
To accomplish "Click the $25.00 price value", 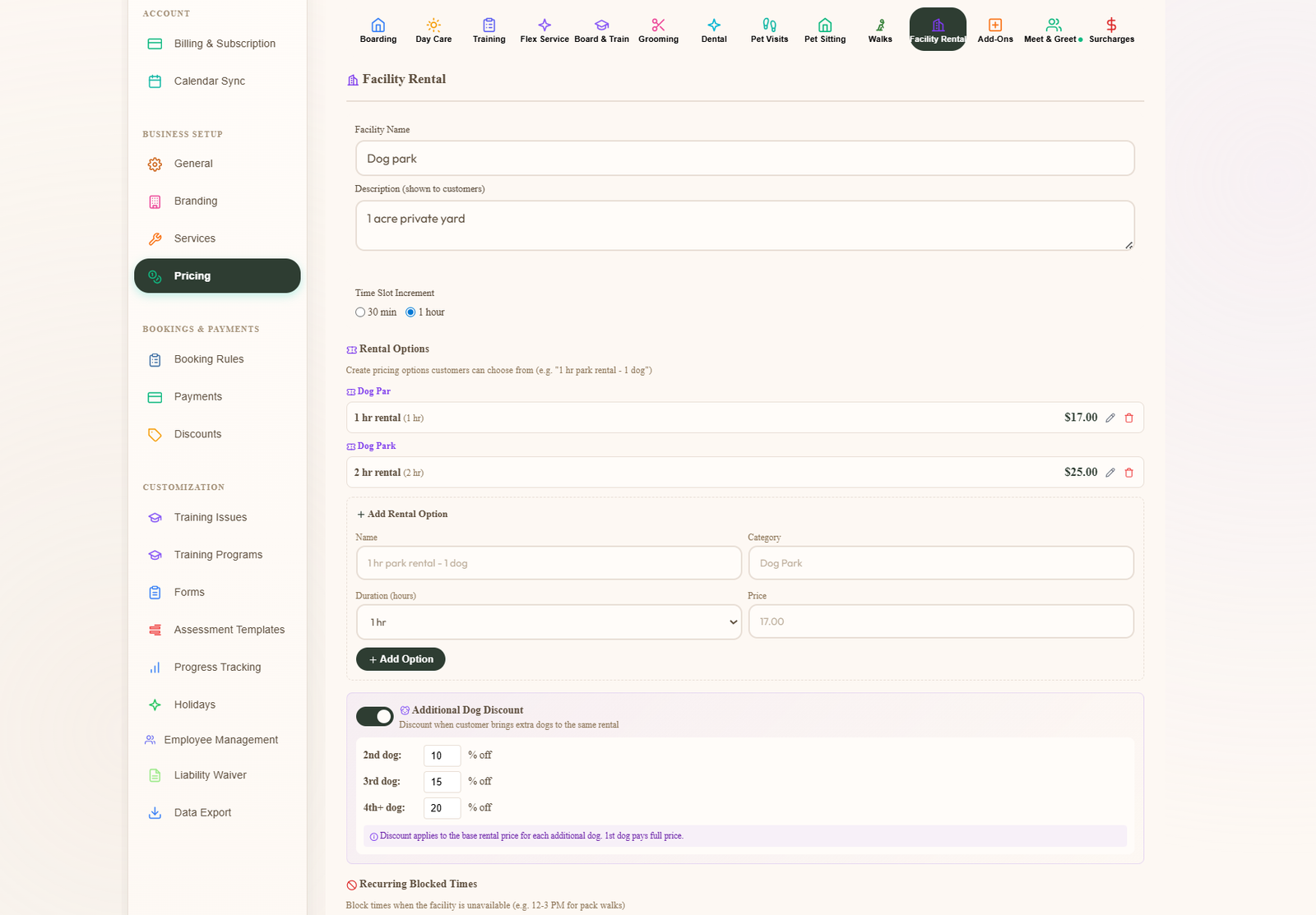I will (x=1081, y=472).
